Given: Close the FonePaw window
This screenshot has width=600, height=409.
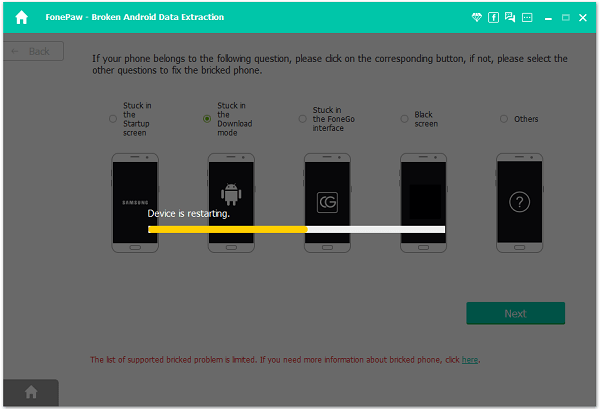Looking at the screenshot, I should click(583, 18).
